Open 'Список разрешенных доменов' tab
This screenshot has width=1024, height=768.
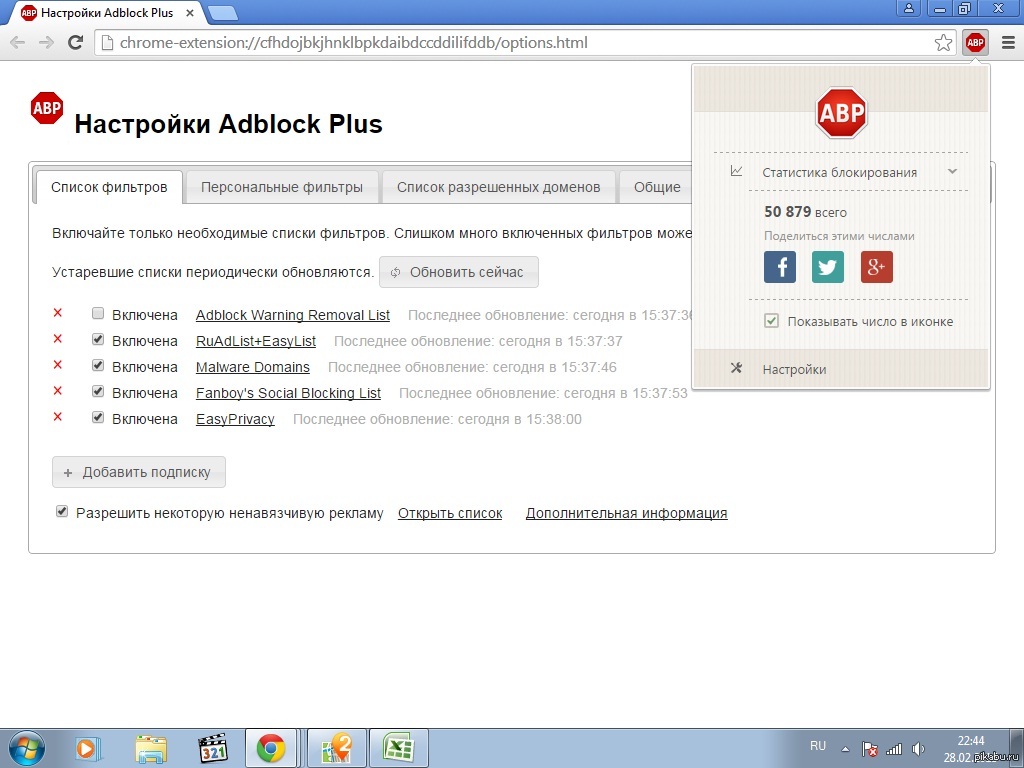click(x=498, y=187)
